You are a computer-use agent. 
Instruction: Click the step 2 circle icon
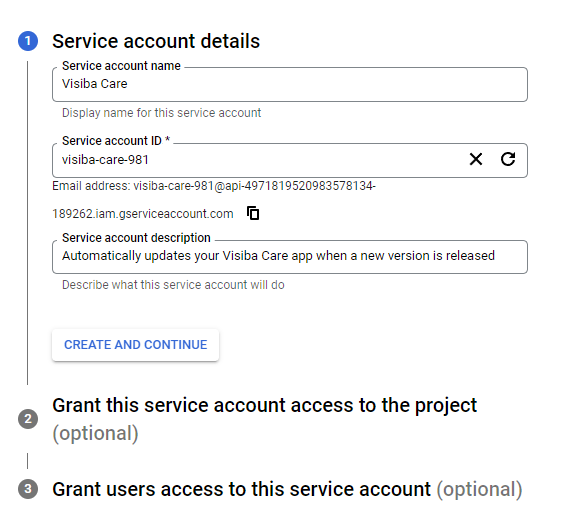28,419
